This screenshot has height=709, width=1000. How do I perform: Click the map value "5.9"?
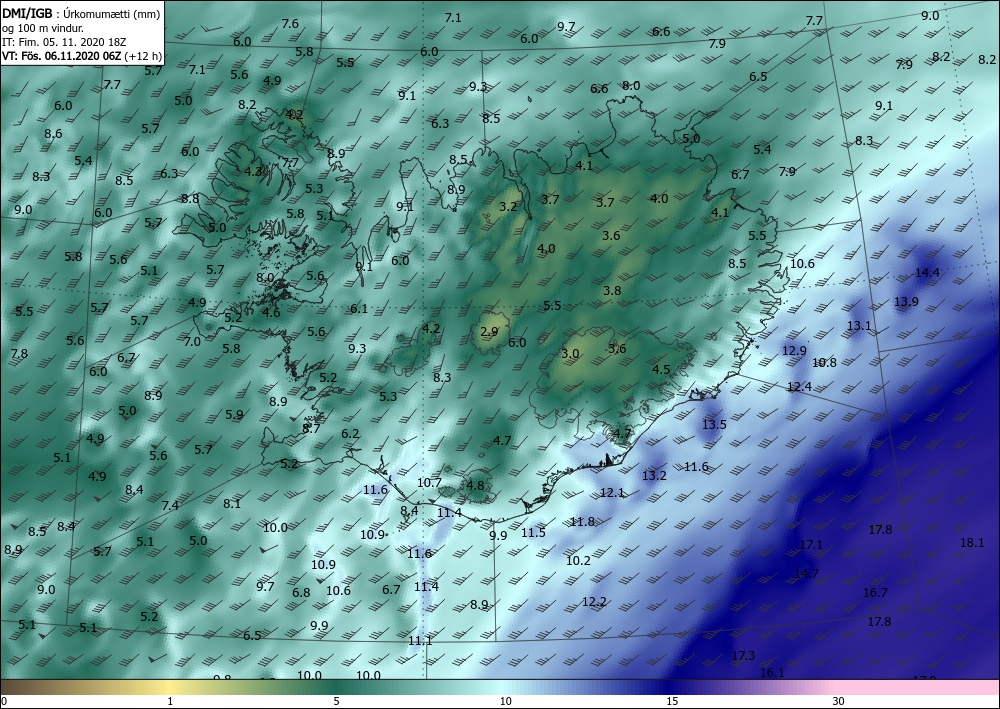[234, 415]
